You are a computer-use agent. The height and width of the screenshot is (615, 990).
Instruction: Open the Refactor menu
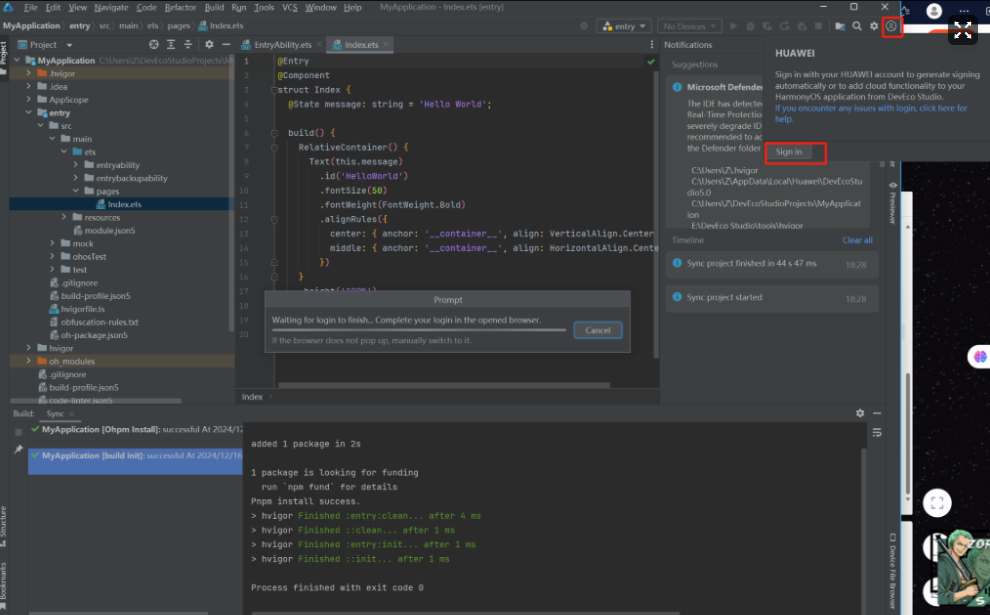click(180, 8)
